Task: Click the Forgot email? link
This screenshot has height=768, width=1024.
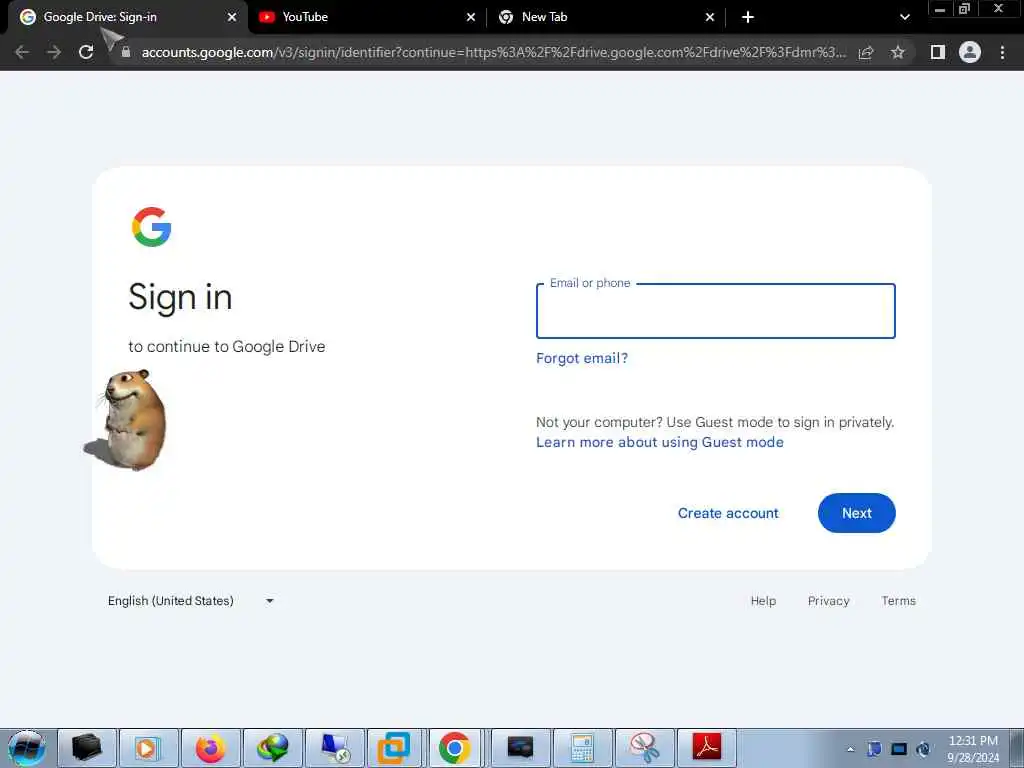Action: [582, 358]
